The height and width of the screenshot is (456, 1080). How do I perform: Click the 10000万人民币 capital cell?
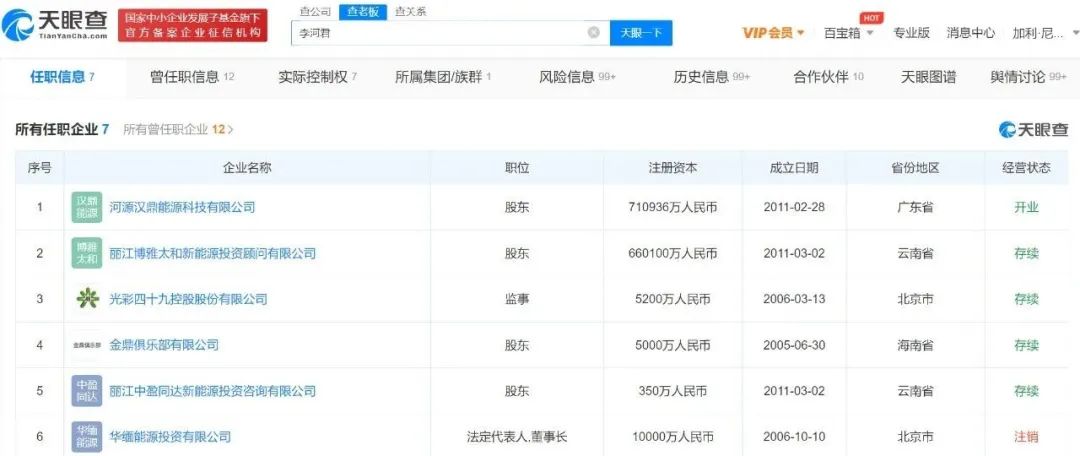673,437
